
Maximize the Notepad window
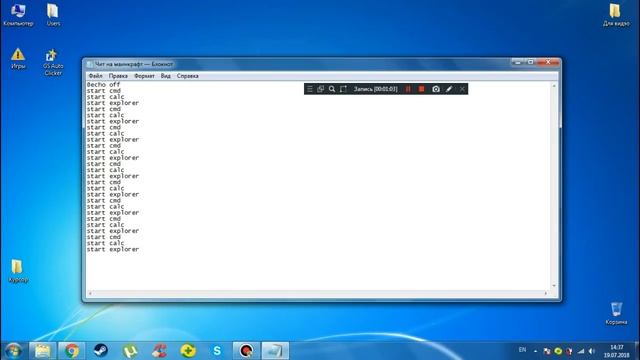click(x=531, y=62)
